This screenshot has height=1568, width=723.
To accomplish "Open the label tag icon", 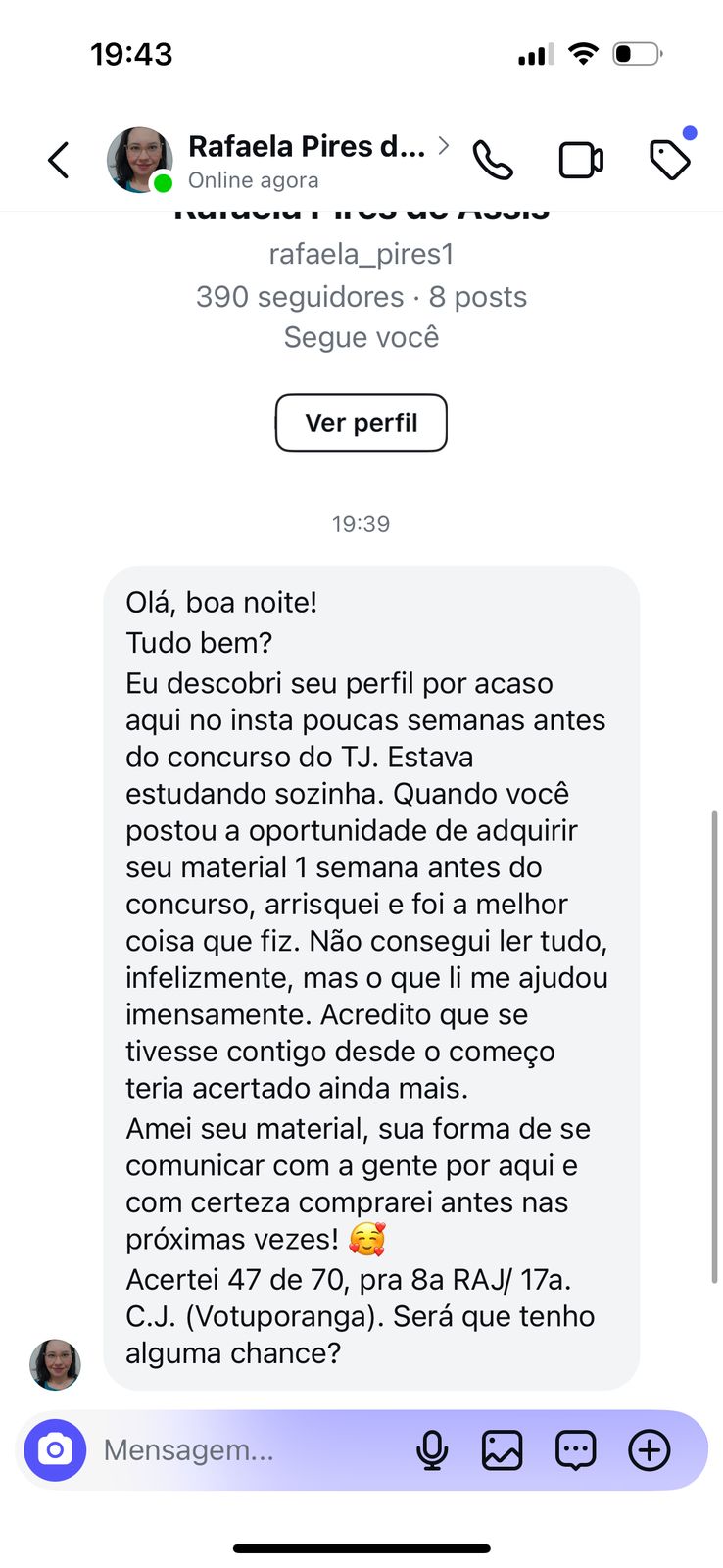I will [670, 160].
